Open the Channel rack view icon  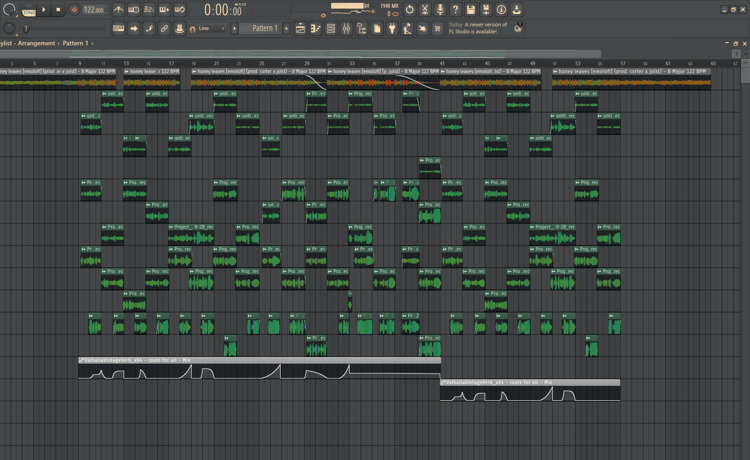pyautogui.click(x=331, y=29)
